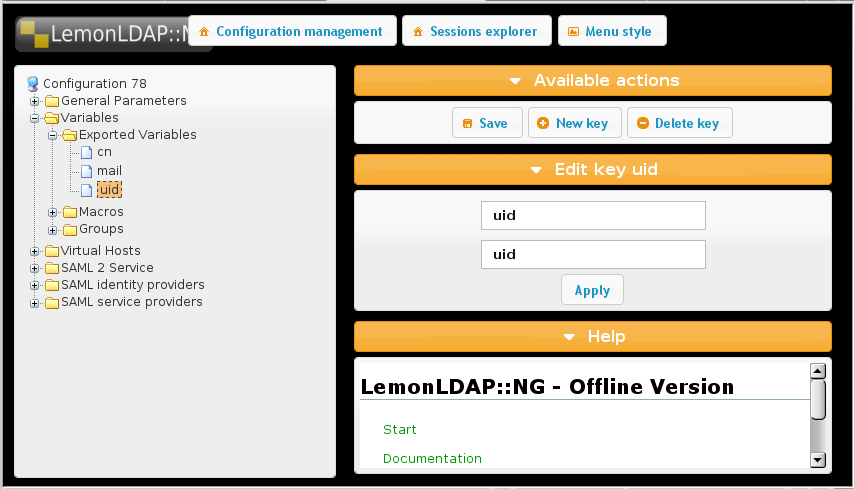Select the cn tree label
Viewport: 855px width, 489px height.
(x=104, y=152)
